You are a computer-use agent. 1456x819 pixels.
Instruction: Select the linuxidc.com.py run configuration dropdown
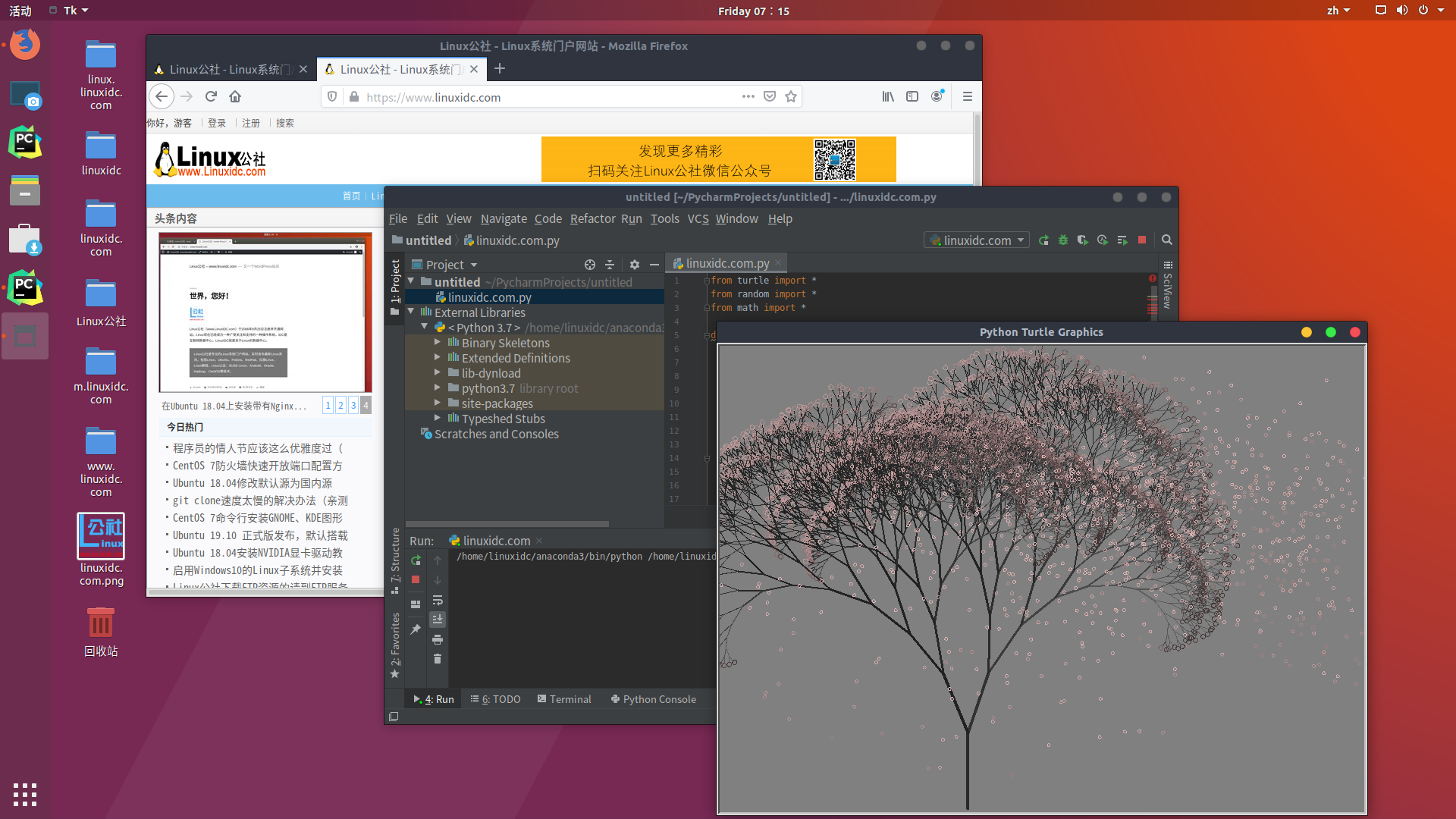tap(977, 240)
